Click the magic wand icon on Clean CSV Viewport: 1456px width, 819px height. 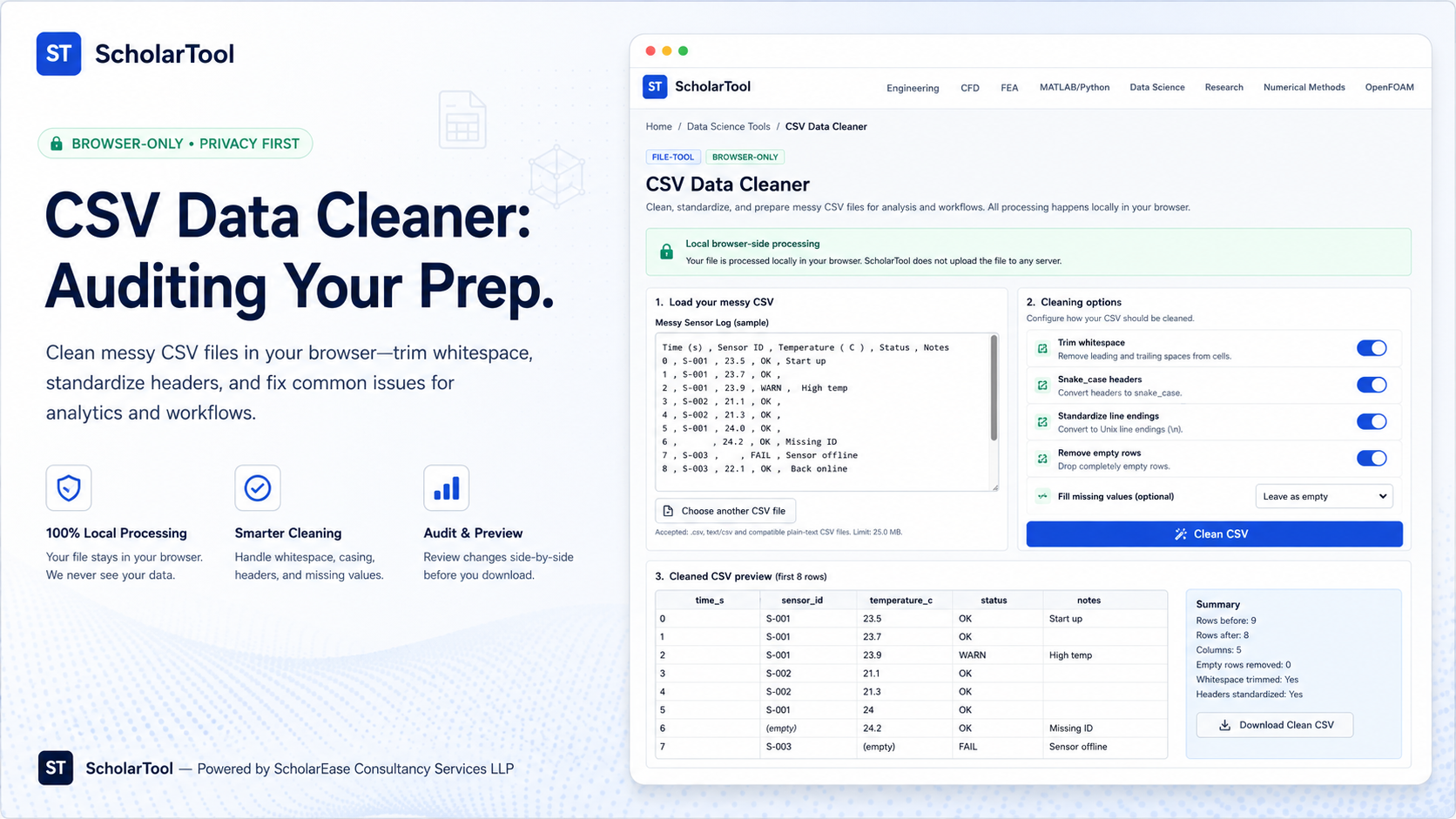1181,534
